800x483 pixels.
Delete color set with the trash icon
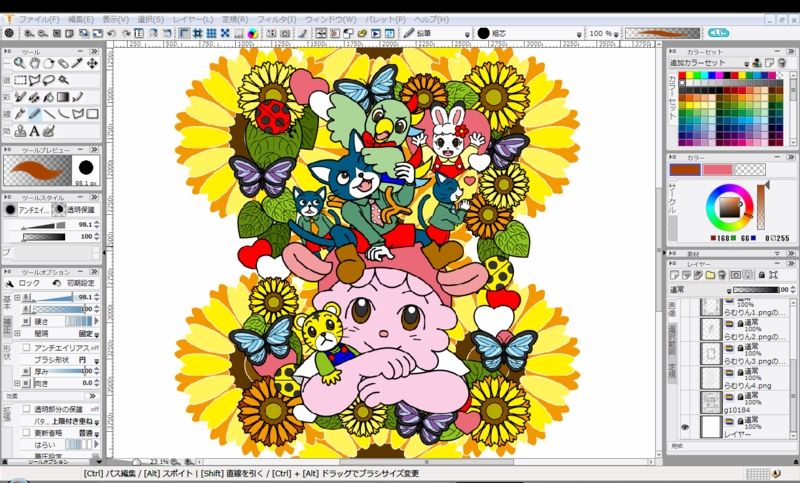(781, 63)
